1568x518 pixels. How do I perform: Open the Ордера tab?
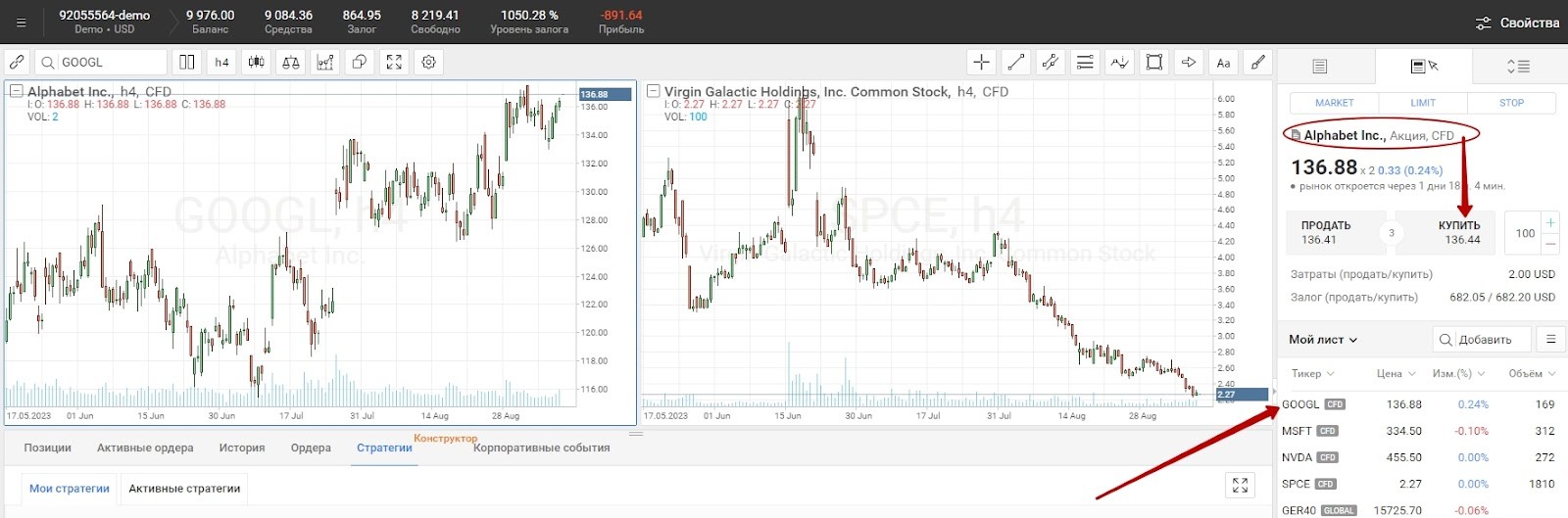pyautogui.click(x=311, y=447)
